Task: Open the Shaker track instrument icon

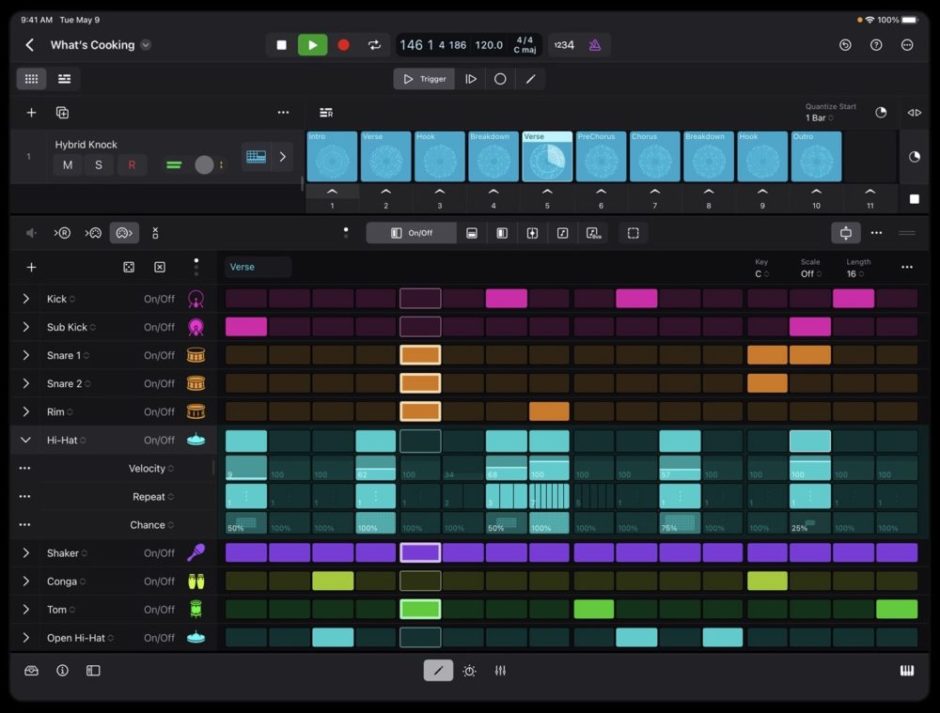Action: pos(196,552)
